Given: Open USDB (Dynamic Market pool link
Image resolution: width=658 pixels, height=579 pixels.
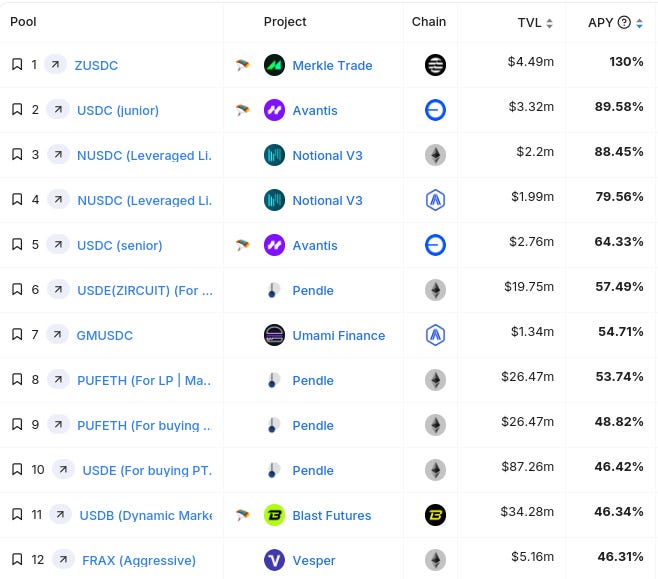Looking at the screenshot, I should pos(146,515).
